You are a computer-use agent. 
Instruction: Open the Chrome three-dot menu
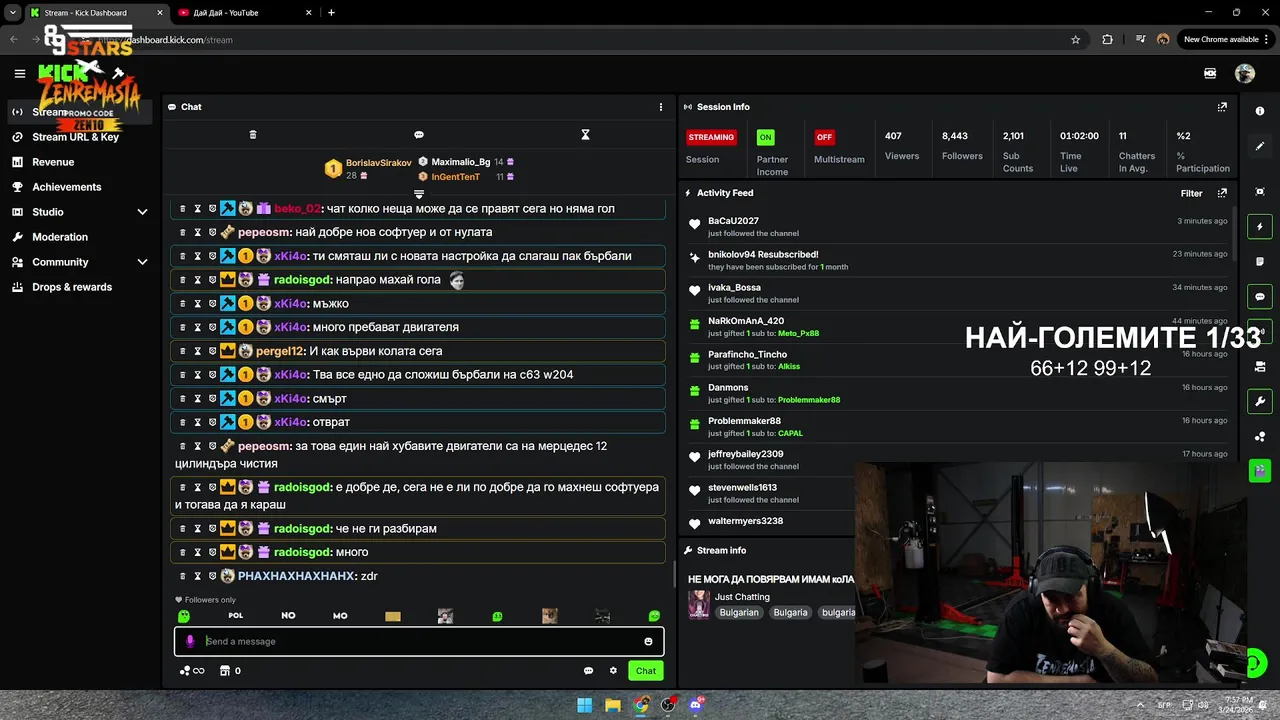pos(1264,39)
